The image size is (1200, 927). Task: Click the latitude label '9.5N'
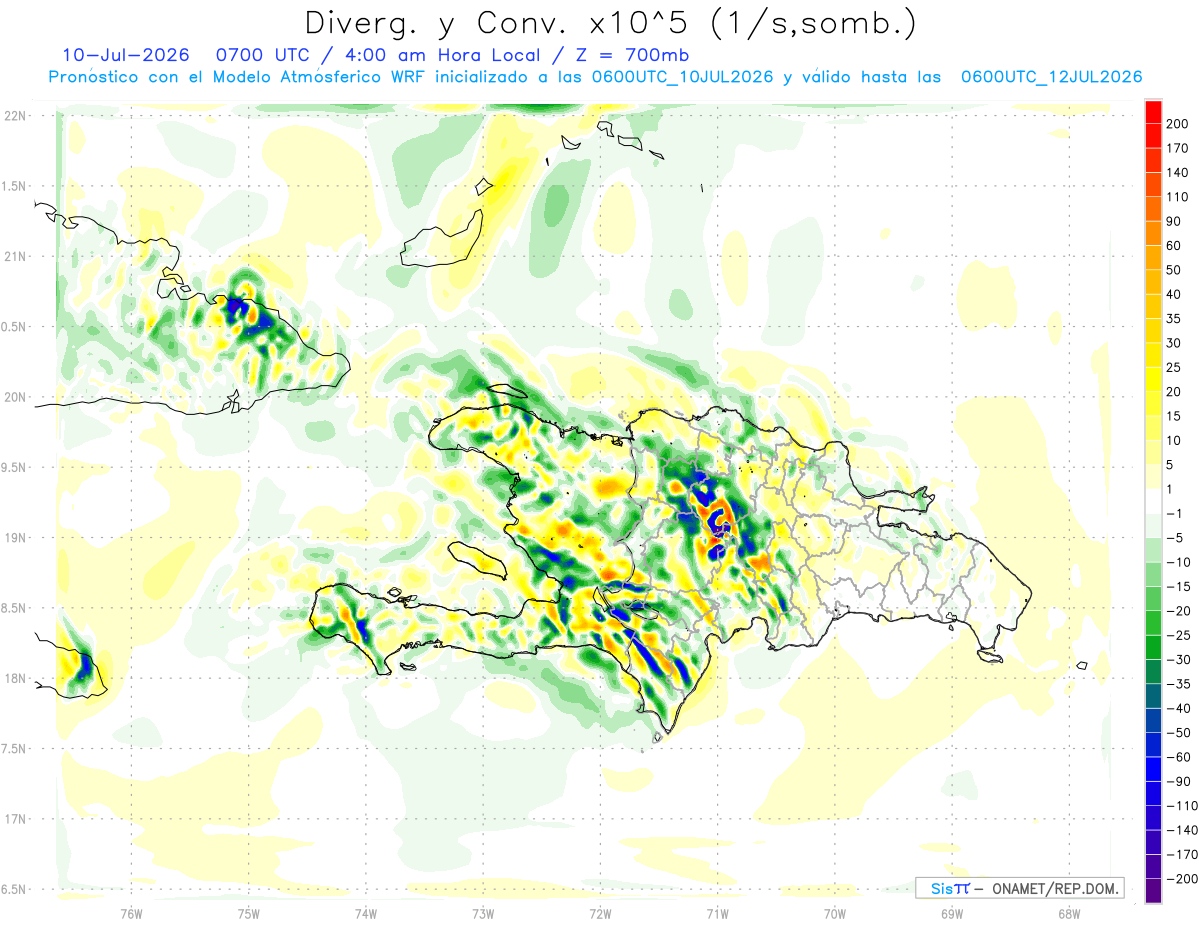pos(13,467)
